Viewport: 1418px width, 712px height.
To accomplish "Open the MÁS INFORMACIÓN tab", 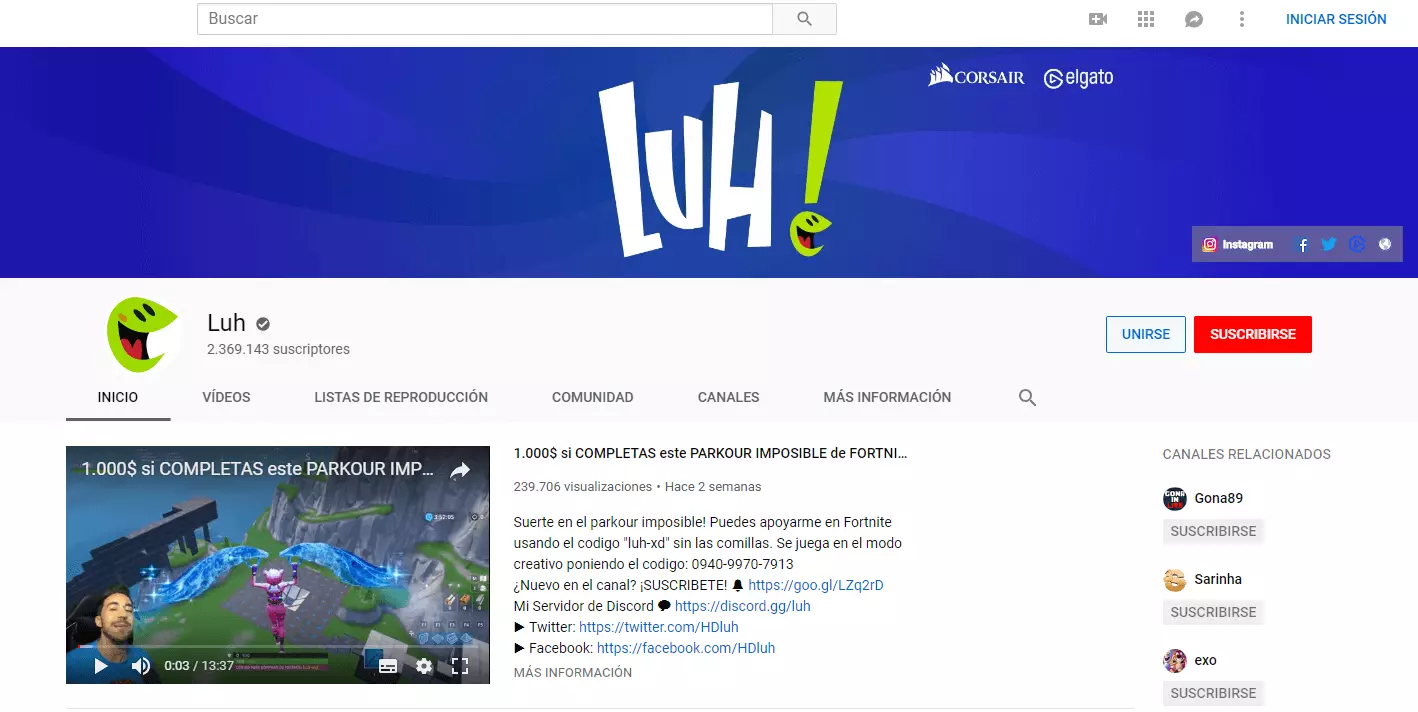I will 887,397.
